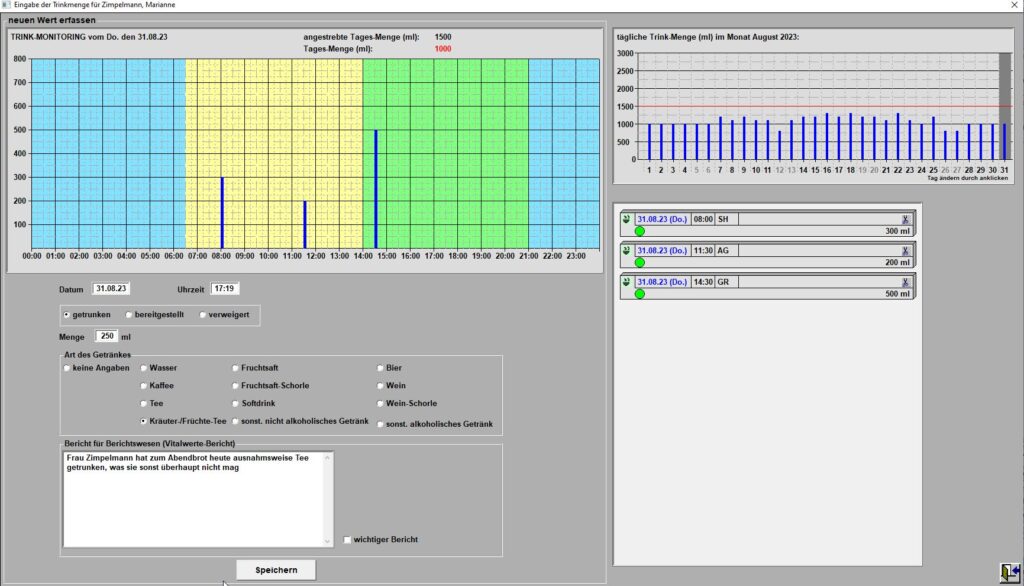
Task: Select 'Wasser' as the drink type
Action: (x=144, y=368)
